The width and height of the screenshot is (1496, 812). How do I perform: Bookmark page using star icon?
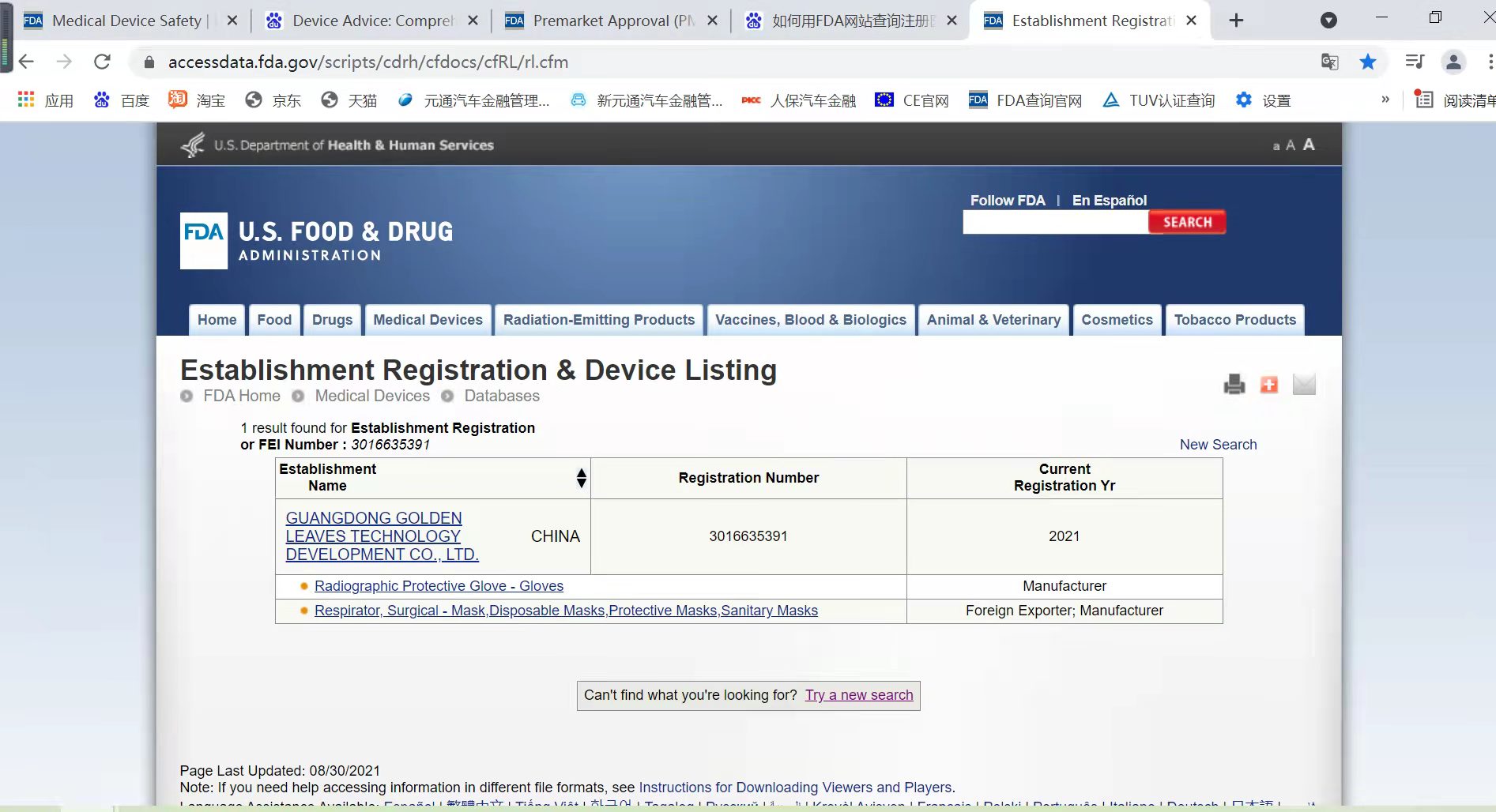point(1368,62)
